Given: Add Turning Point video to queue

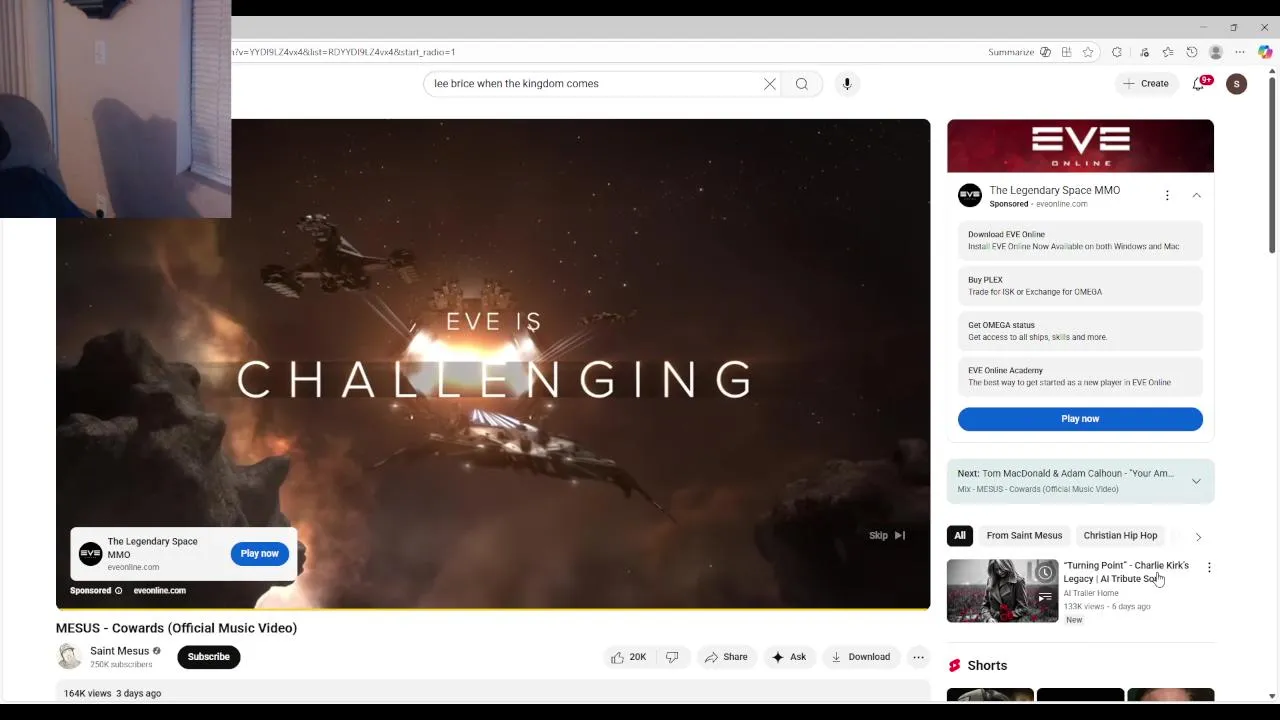Looking at the screenshot, I should [x=1045, y=598].
